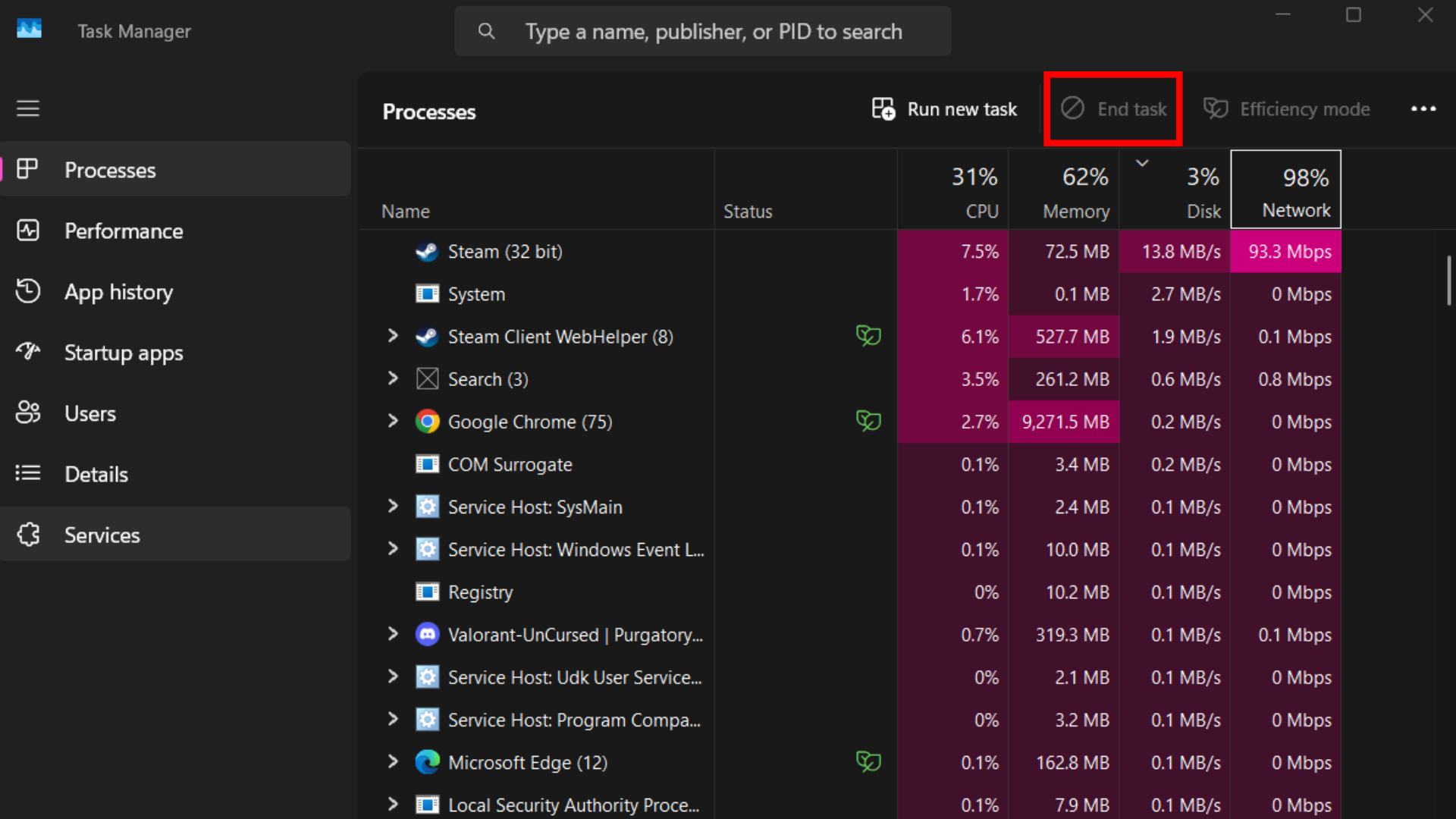Click the 13.8 MB/s disk cell
The height and width of the screenshot is (819, 1456).
1175,252
